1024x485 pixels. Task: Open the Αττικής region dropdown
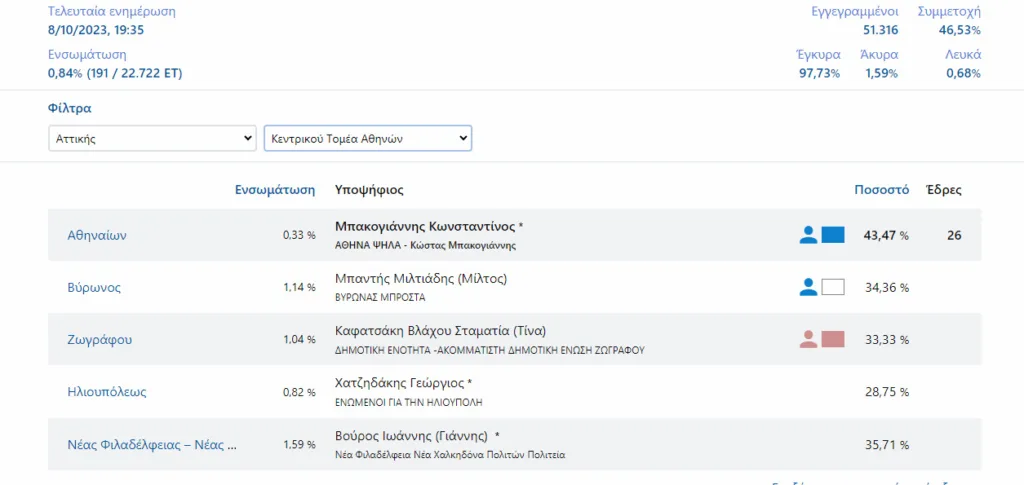[x=152, y=138]
